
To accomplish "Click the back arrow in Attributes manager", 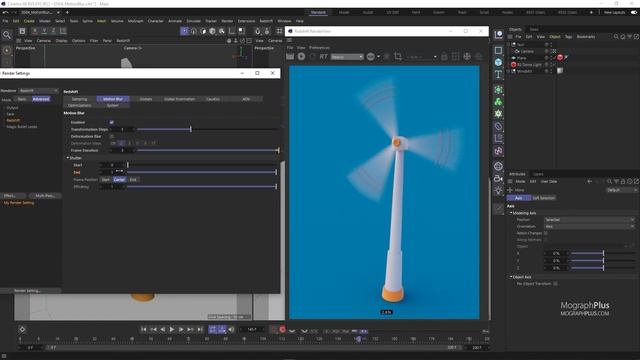I will click(589, 181).
